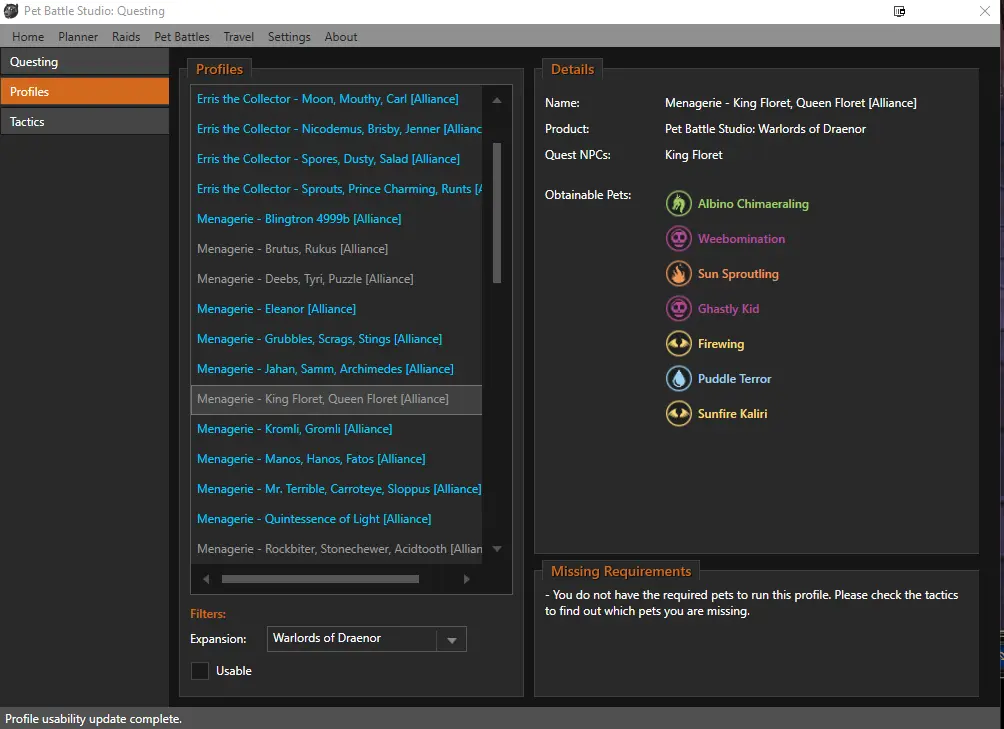Switch to the Questing sidebar tab

coord(85,61)
